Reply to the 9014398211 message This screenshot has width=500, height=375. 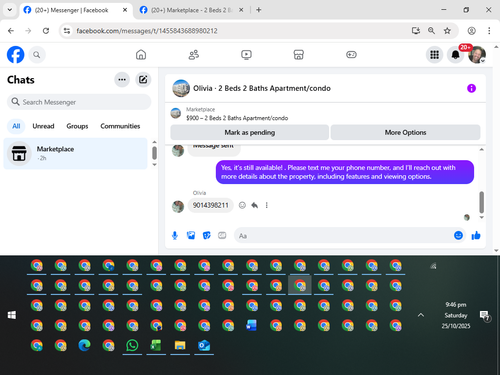coord(255,205)
